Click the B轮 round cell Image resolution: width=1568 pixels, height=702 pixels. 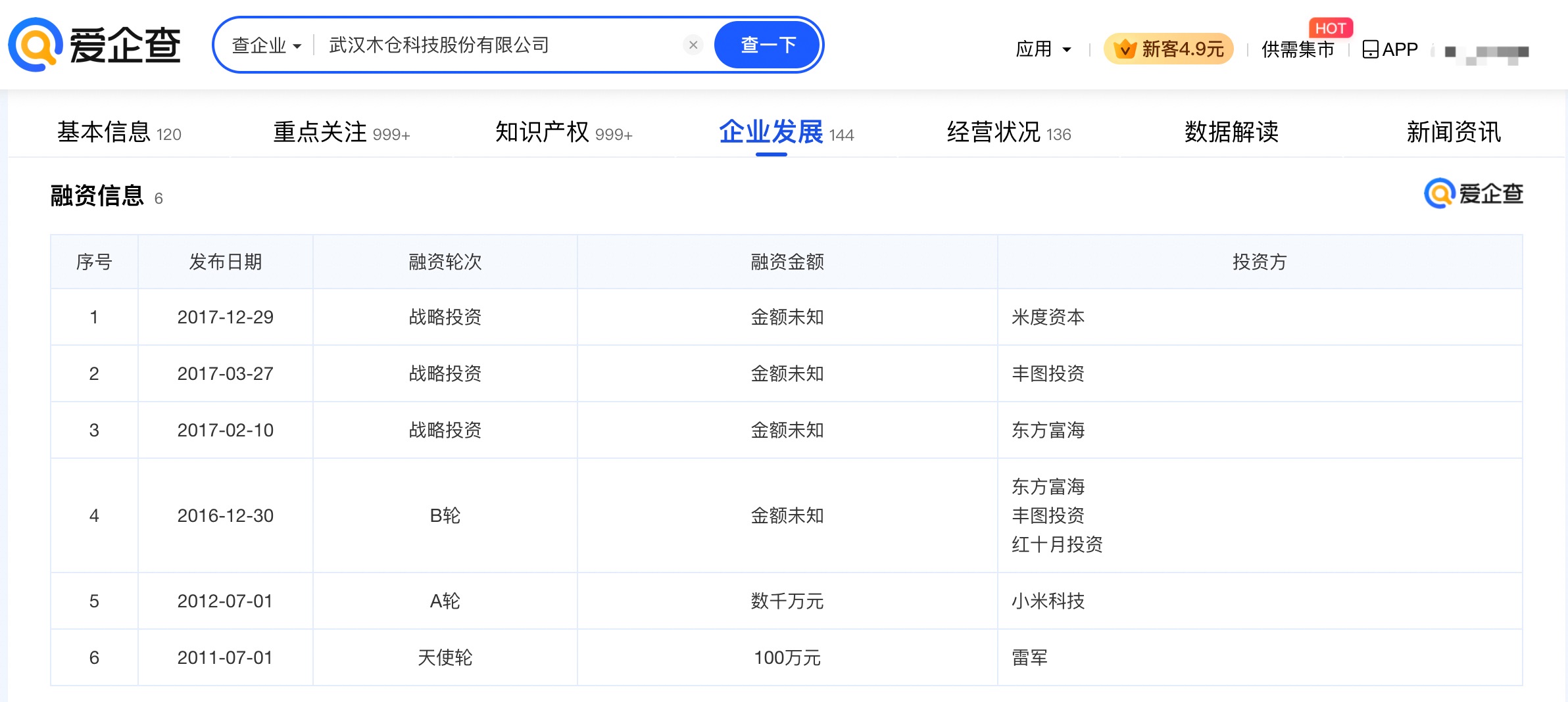click(445, 515)
